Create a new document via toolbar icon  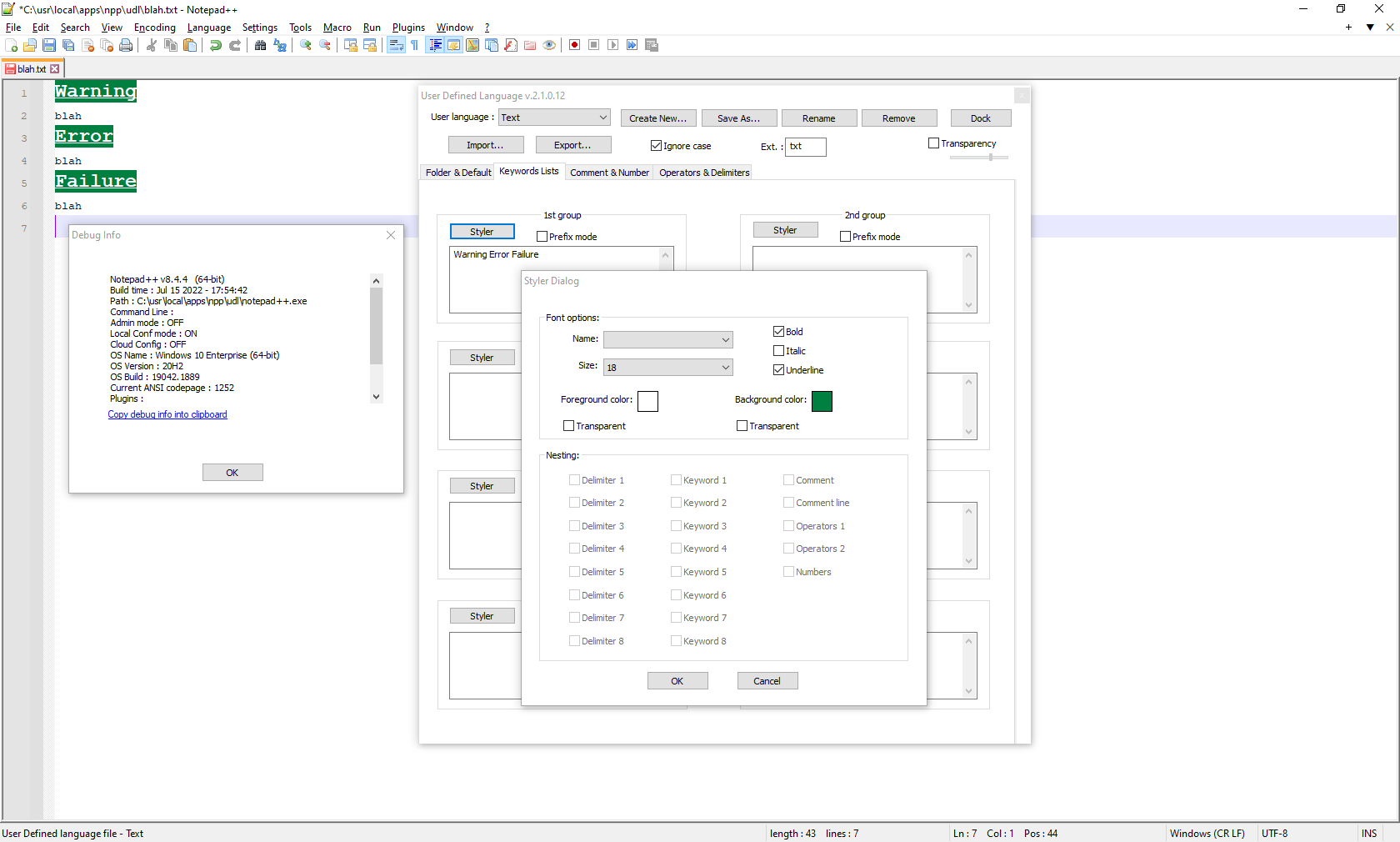11,45
